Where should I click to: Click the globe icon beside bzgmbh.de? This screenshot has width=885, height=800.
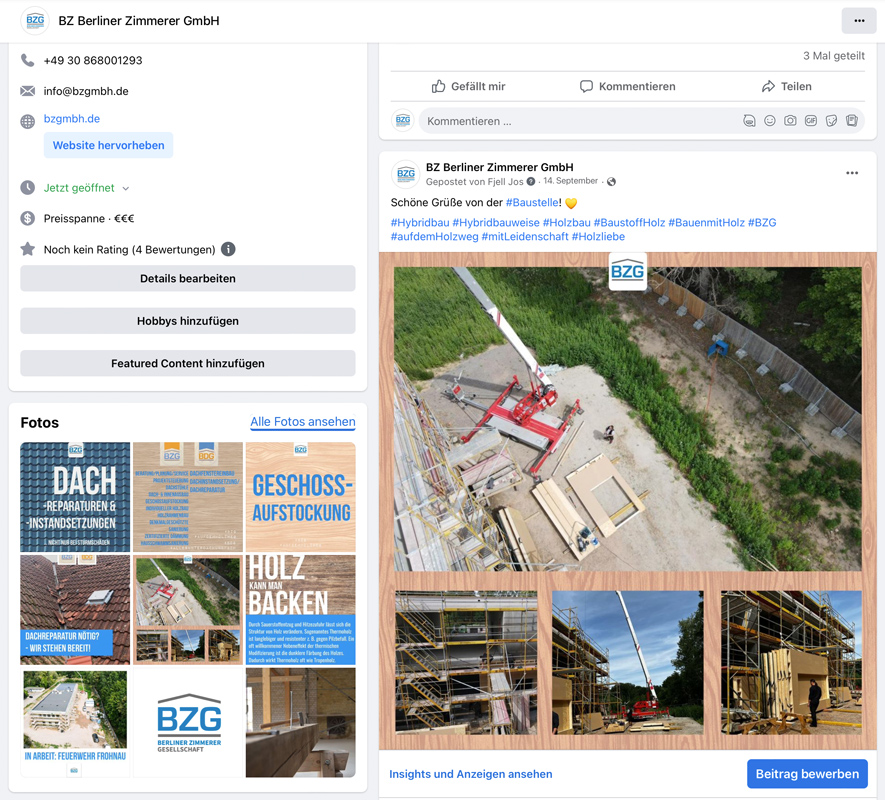[28, 121]
